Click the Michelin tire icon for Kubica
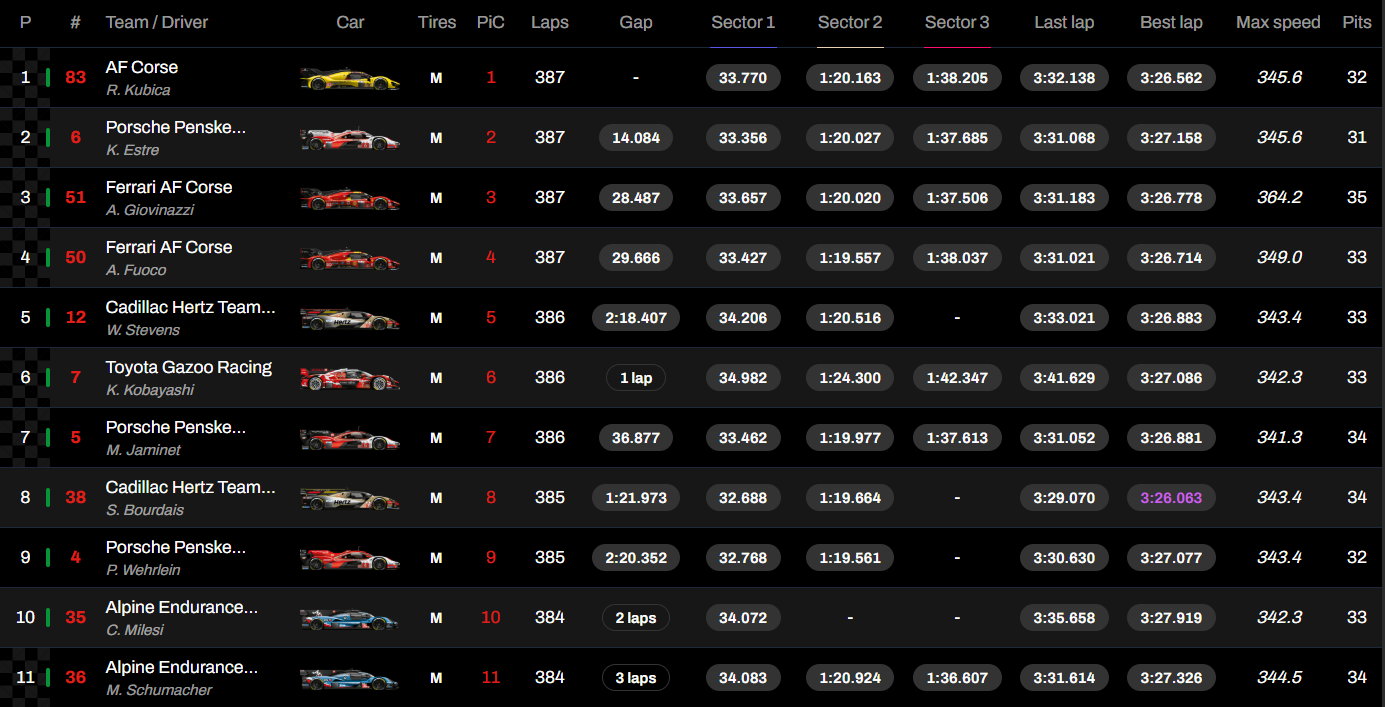This screenshot has width=1385, height=707. [x=436, y=78]
